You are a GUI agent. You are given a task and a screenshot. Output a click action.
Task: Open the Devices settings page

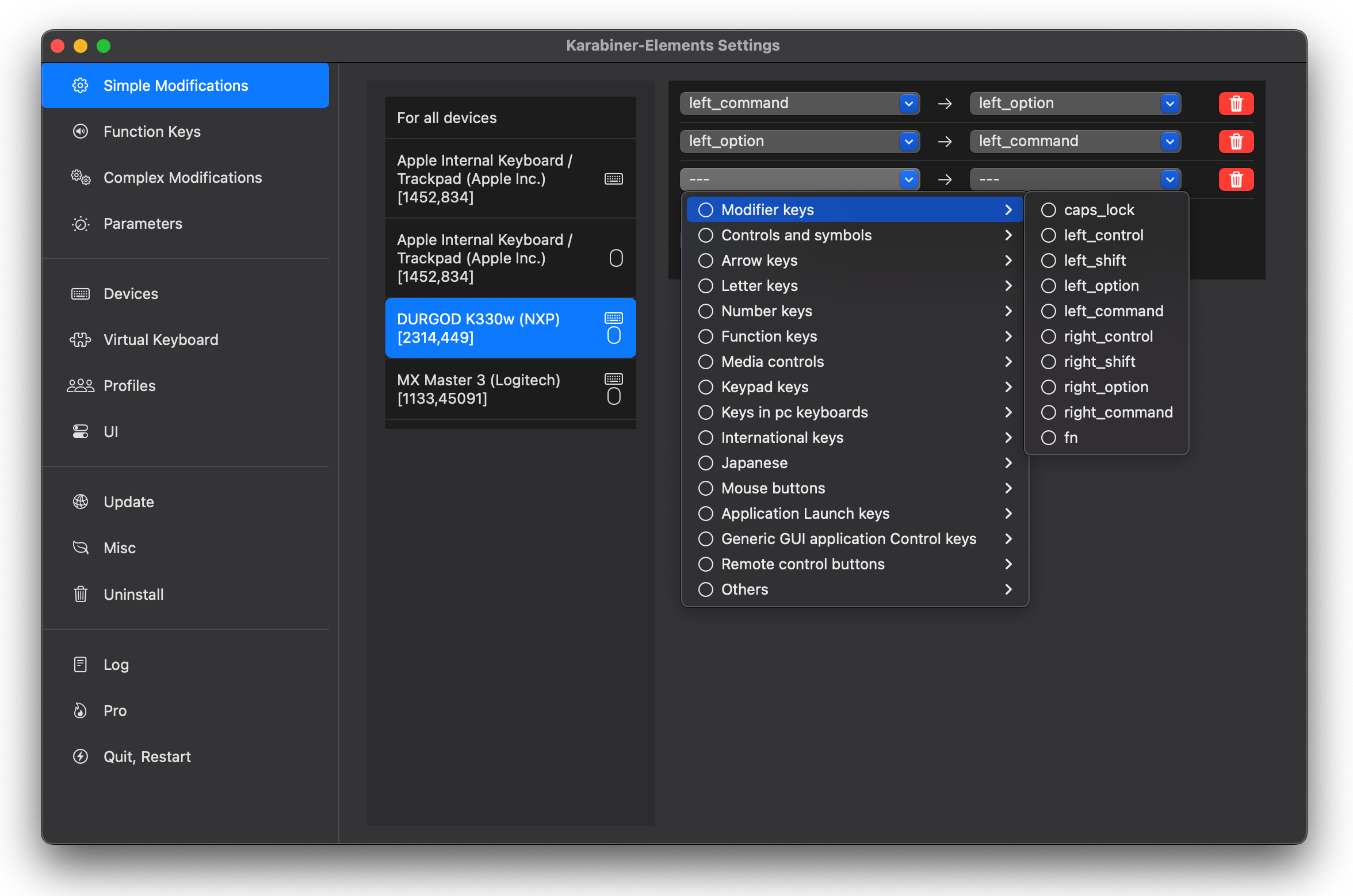click(x=131, y=294)
